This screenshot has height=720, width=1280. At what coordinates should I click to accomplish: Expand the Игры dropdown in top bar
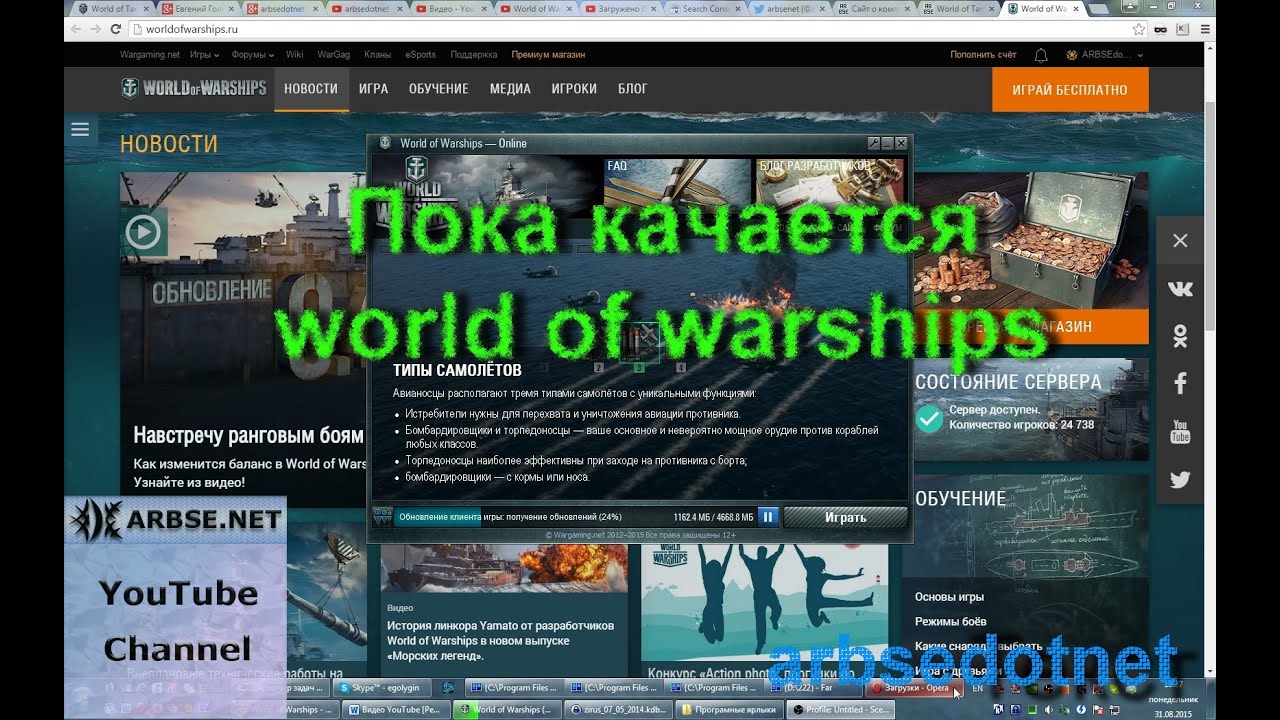[x=204, y=55]
